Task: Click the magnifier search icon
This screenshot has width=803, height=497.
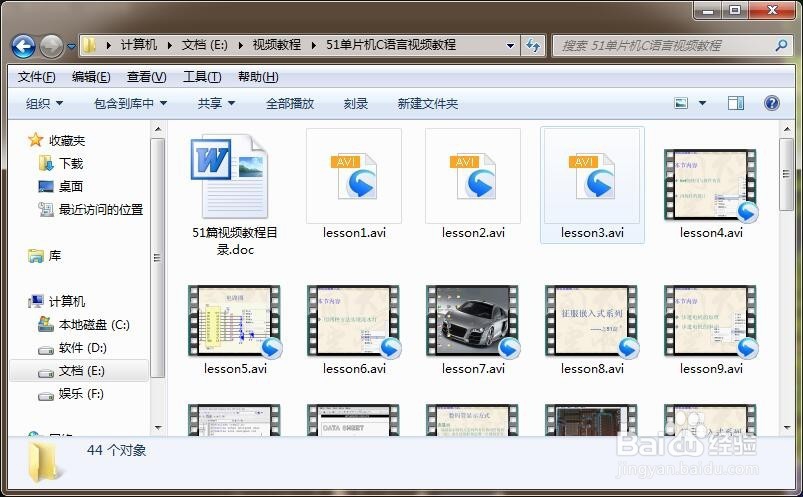Action: click(781, 46)
